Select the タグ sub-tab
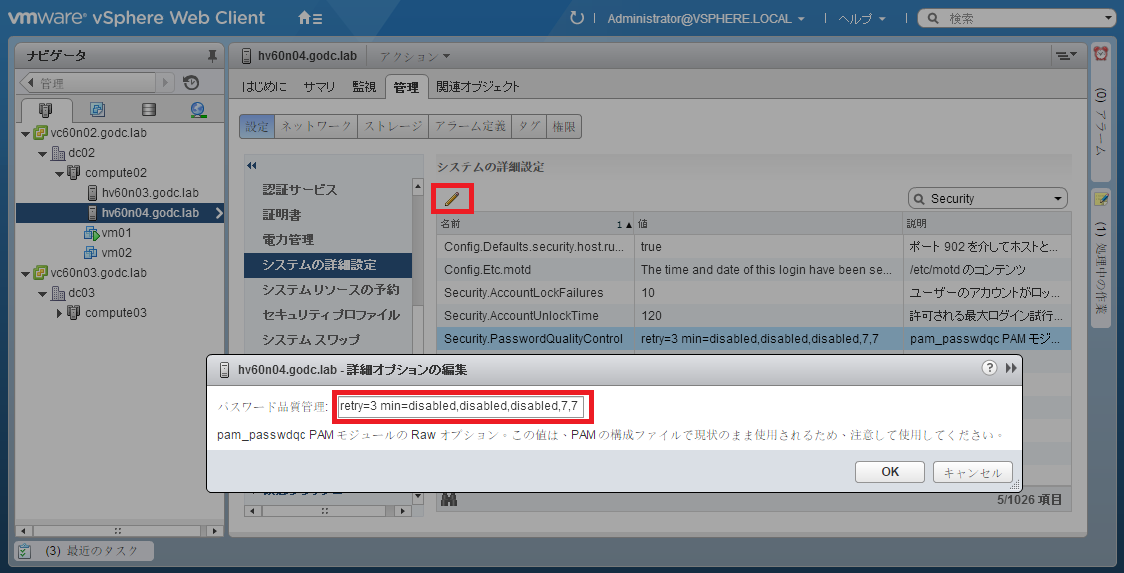The image size is (1124, 573). point(529,127)
